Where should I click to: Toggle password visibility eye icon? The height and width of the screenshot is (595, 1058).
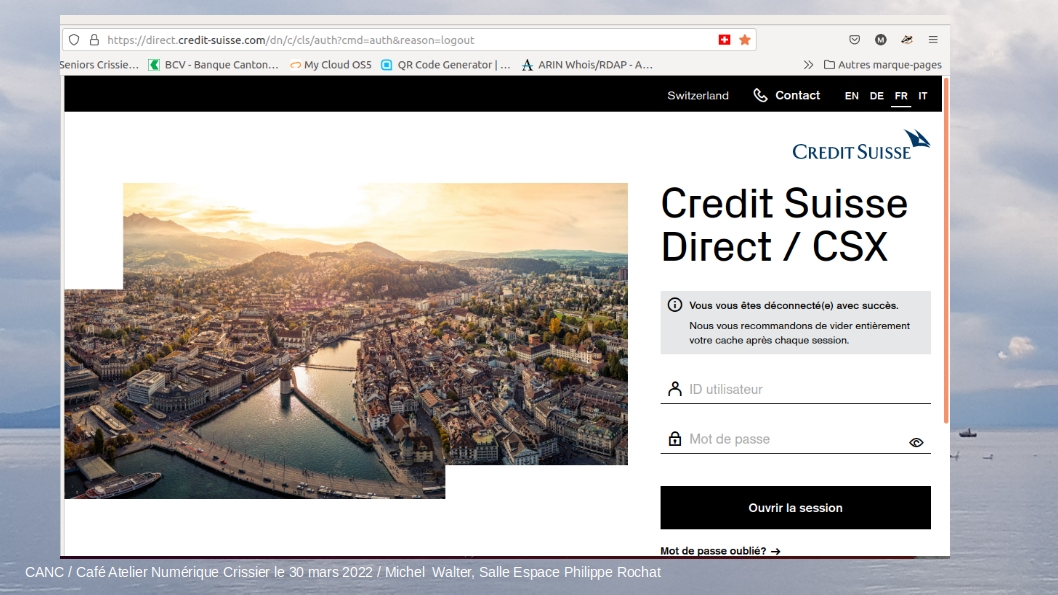(916, 443)
